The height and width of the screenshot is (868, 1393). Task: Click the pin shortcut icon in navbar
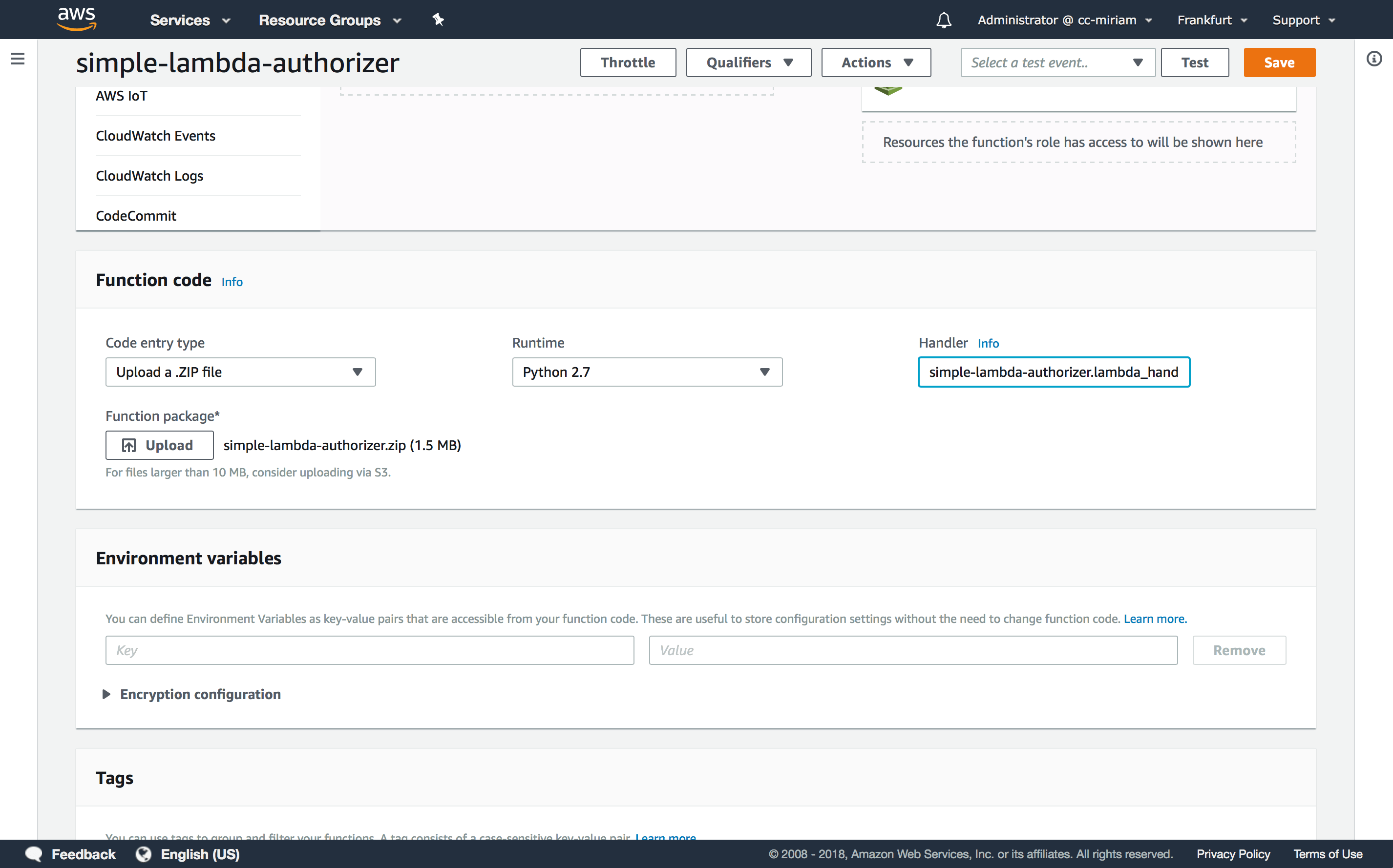(x=438, y=20)
